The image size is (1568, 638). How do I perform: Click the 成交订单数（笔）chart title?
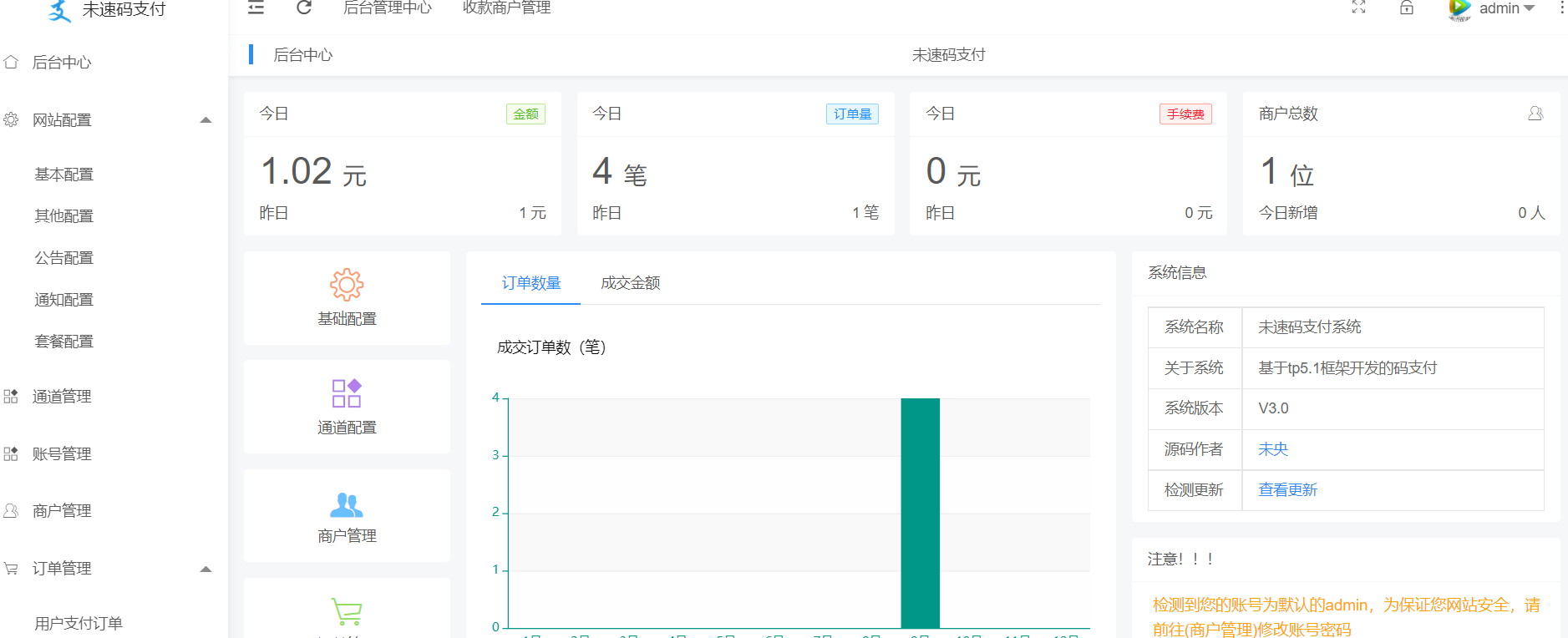point(551,347)
